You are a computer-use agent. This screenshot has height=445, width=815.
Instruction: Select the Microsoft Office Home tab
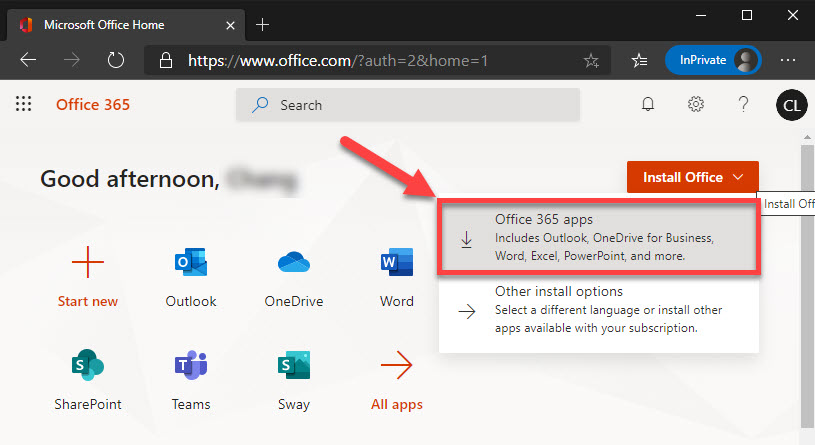[x=125, y=24]
